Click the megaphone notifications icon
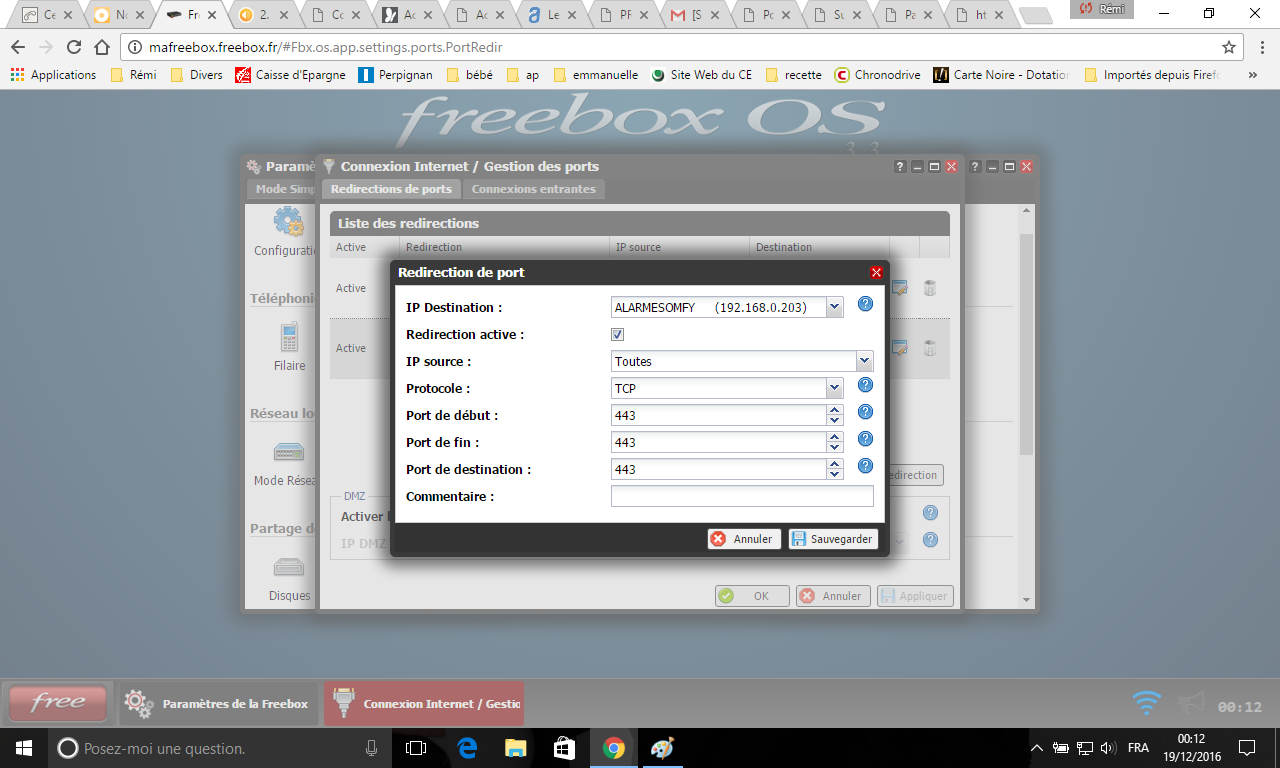 [1190, 703]
